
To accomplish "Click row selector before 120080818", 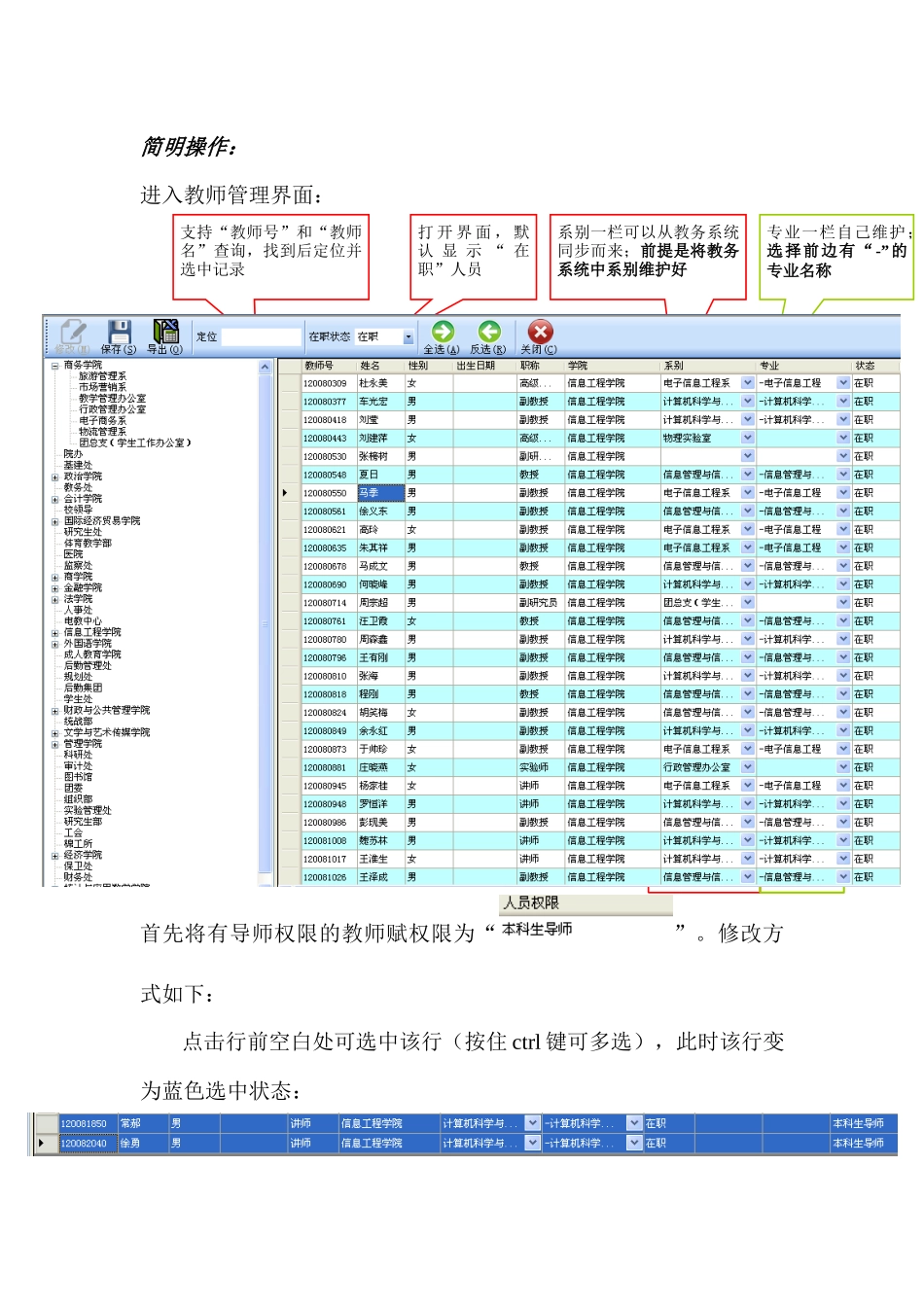I will point(289,694).
